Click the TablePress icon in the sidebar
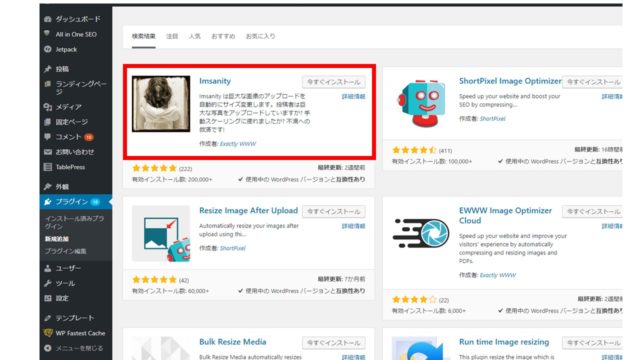Screen dimensions: 640x360 48,167
